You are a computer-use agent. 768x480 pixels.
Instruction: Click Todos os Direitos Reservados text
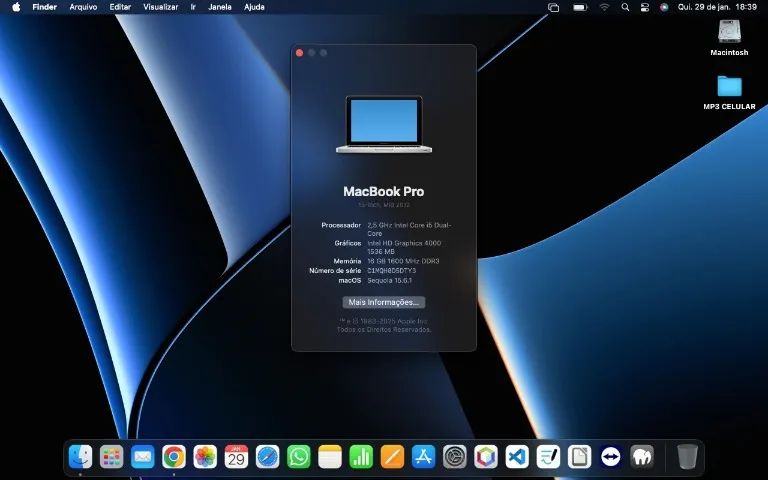(384, 330)
